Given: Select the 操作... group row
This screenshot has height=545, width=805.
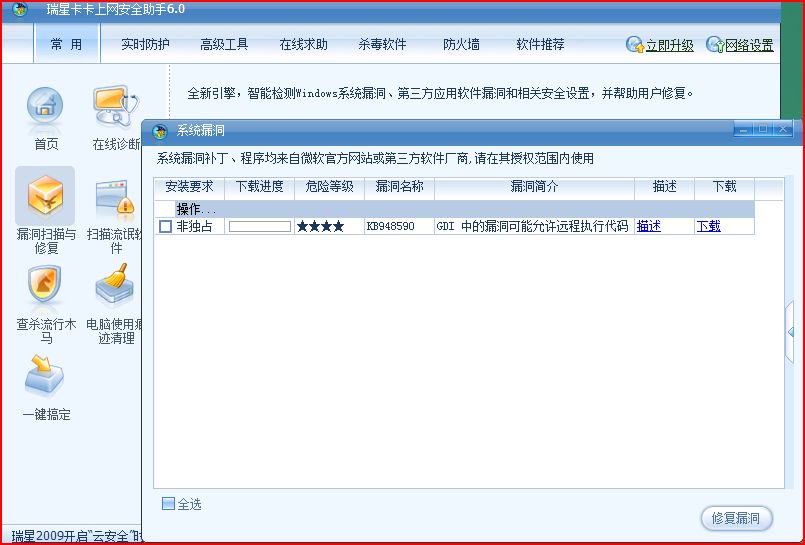Looking at the screenshot, I should (455, 209).
